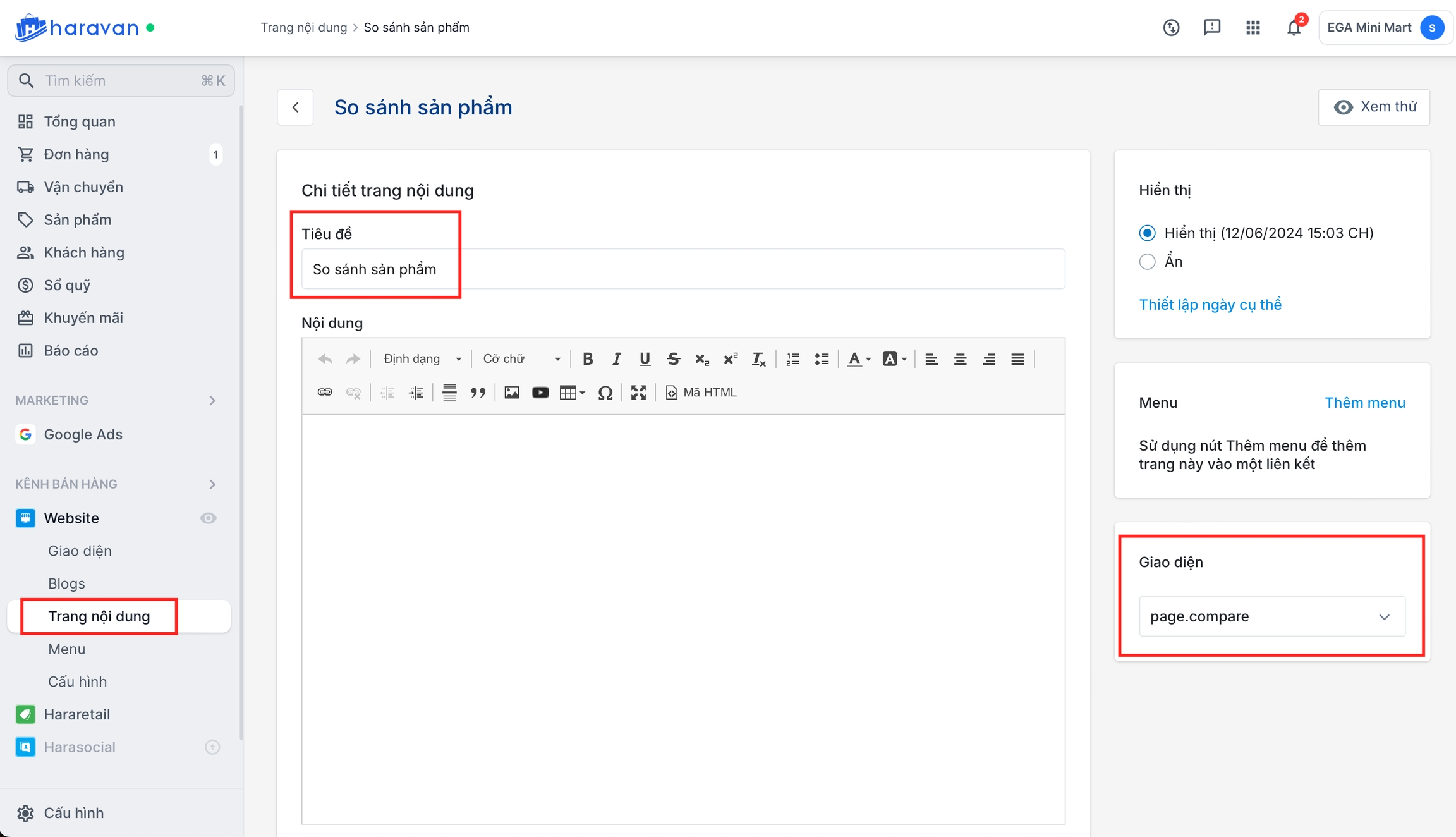Screen dimensions: 1456x837
Task: Open the text color picker
Action: [x=859, y=359]
